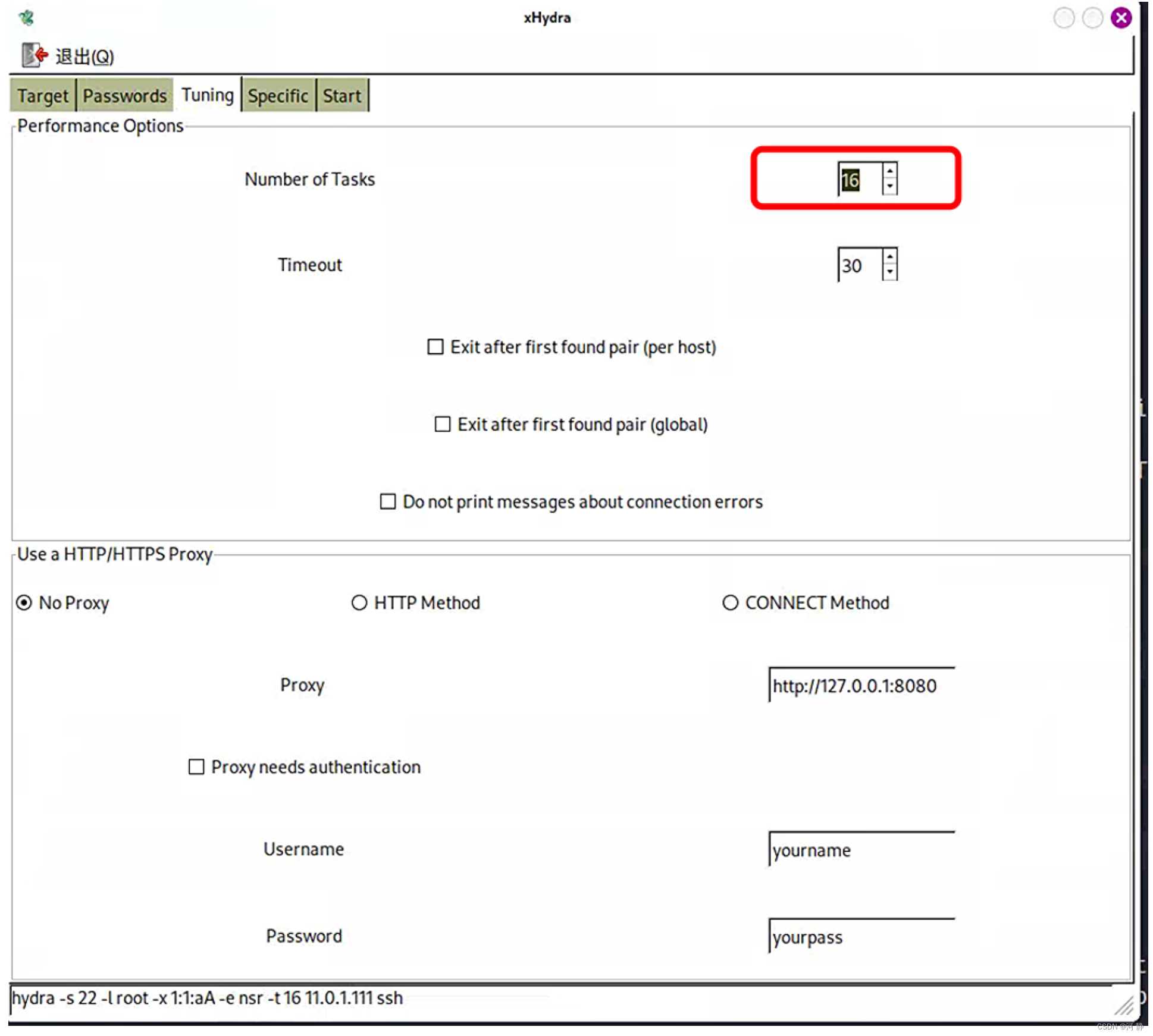Click the Start tab icon
The height and width of the screenshot is (1036, 1153).
click(342, 94)
